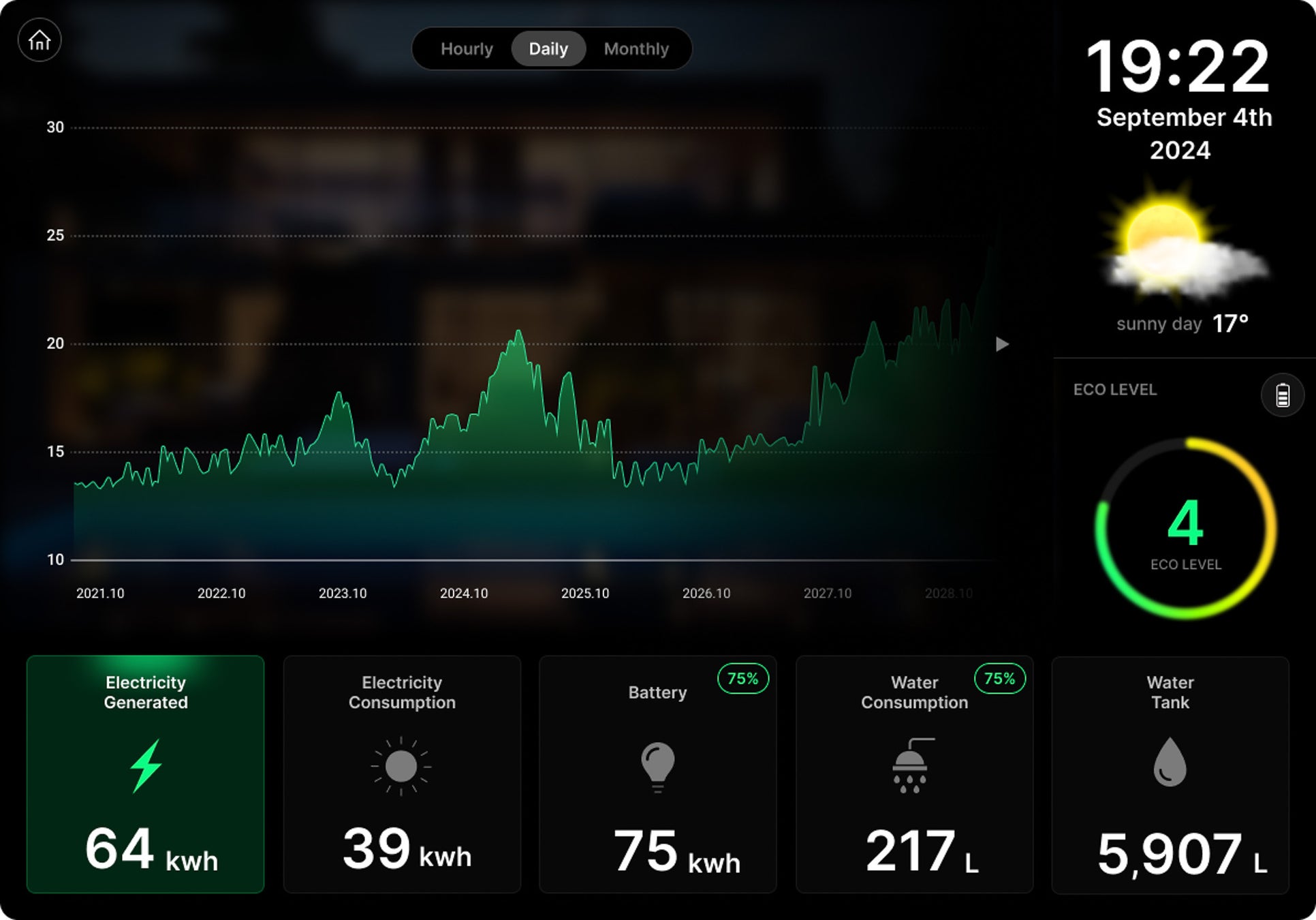Click the light bulb icon in Battery card
Viewport: 1316px width, 920px height.
(x=657, y=766)
